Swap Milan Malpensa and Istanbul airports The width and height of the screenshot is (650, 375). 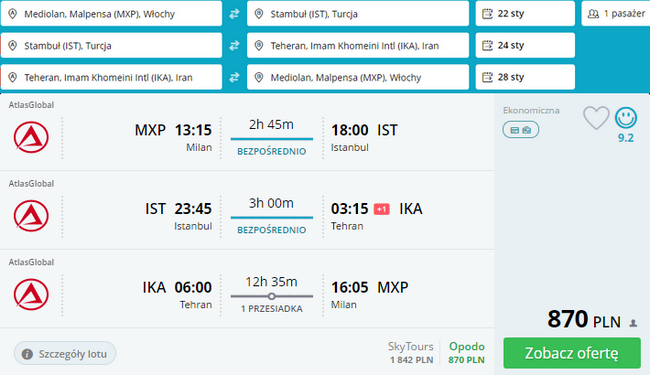coord(234,14)
